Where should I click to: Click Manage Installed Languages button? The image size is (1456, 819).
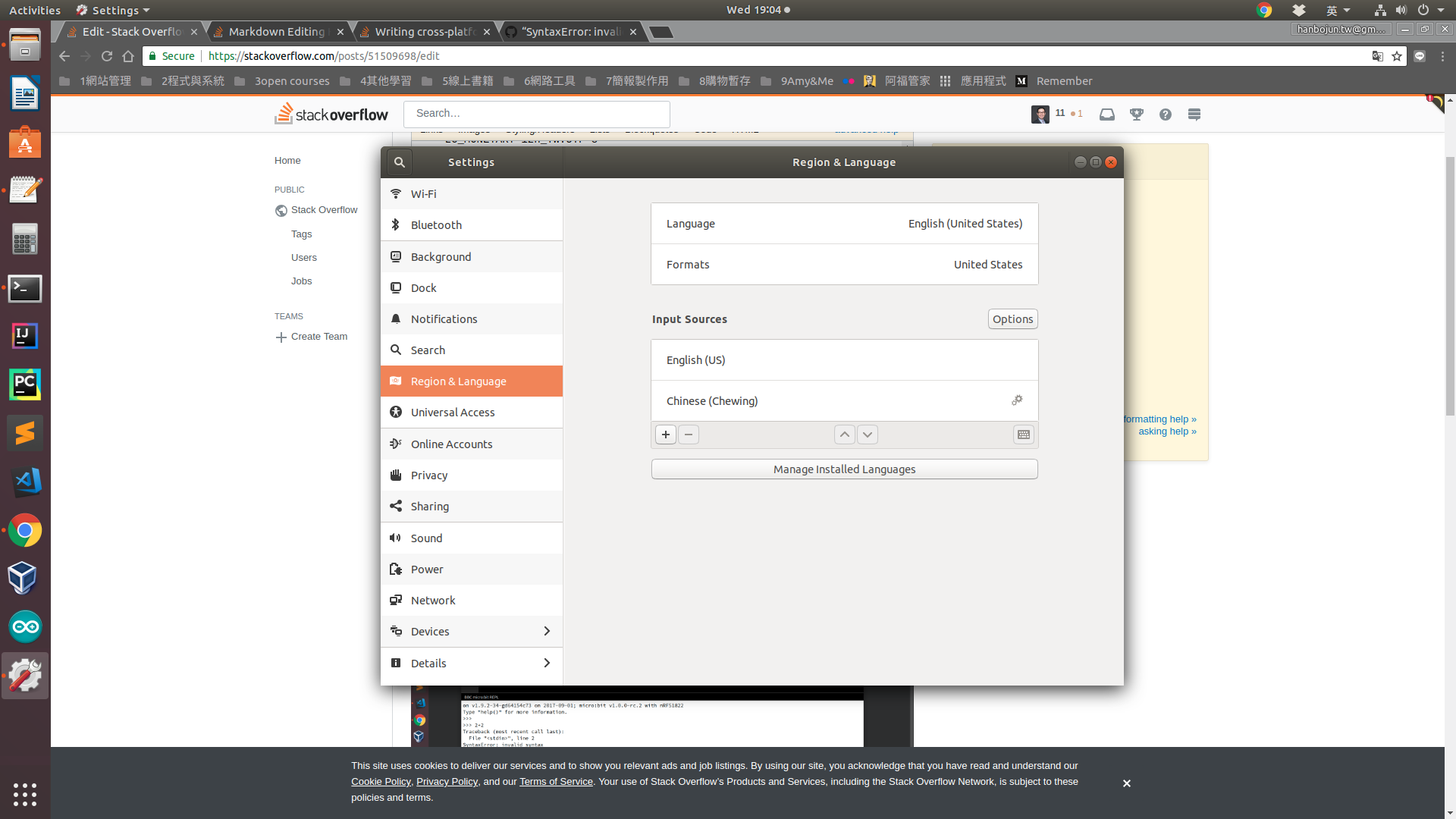click(844, 469)
